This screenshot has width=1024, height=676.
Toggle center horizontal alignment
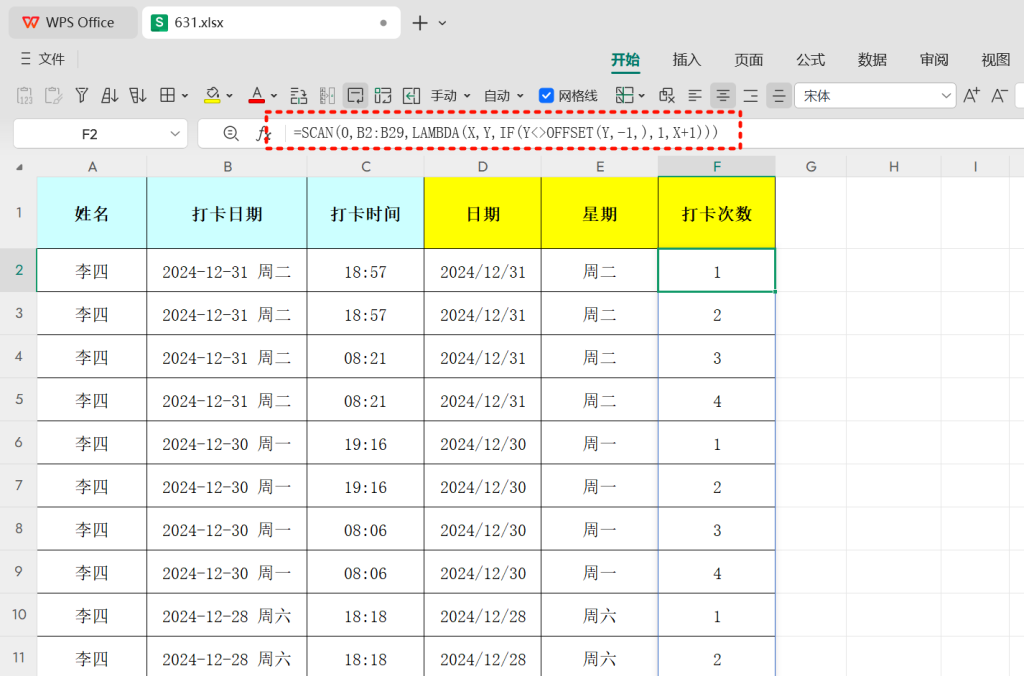(x=723, y=96)
